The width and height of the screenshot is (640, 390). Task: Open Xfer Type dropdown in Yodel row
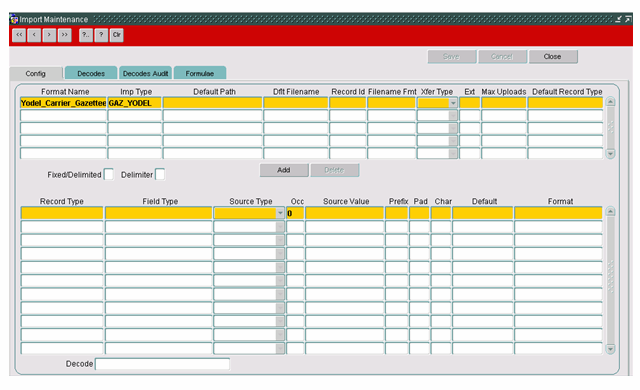click(x=453, y=103)
